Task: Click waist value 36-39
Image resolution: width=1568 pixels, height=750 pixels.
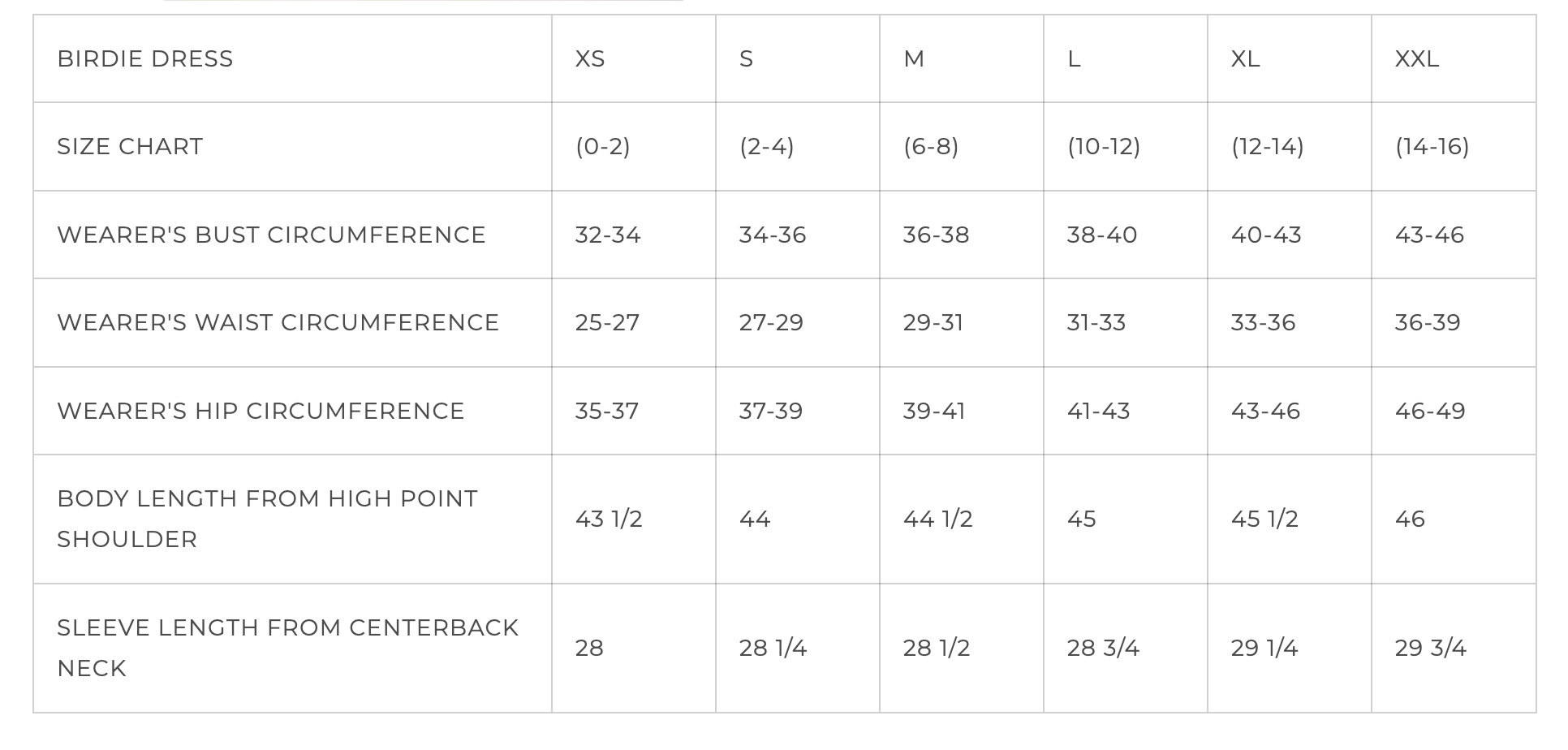Action: click(1428, 323)
